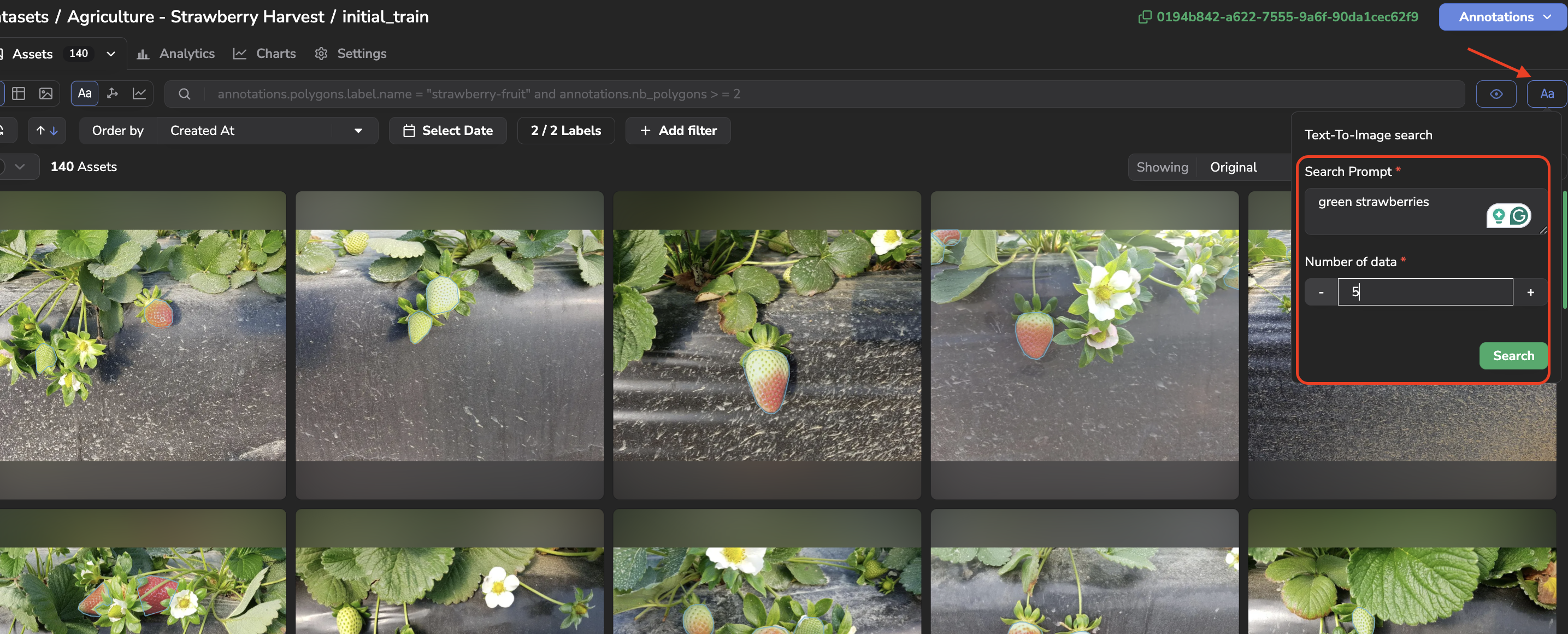Increase Number of data with plus button
1568x634 pixels.
(1530, 292)
